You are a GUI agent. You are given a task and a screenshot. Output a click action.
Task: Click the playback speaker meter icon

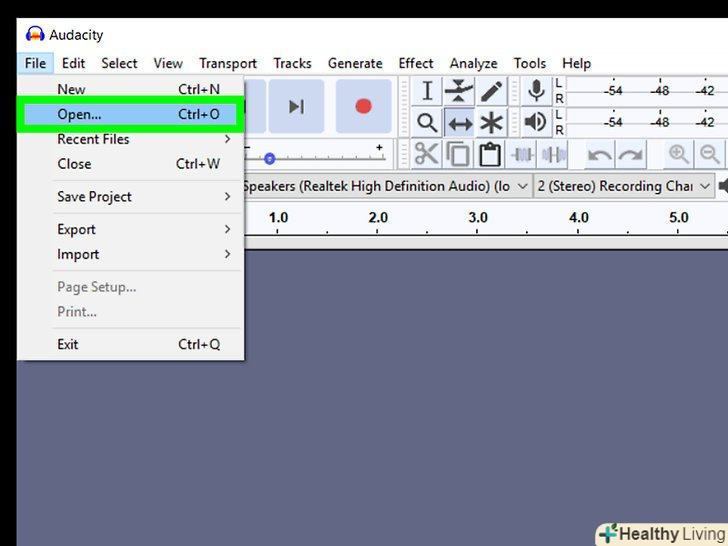[536, 122]
